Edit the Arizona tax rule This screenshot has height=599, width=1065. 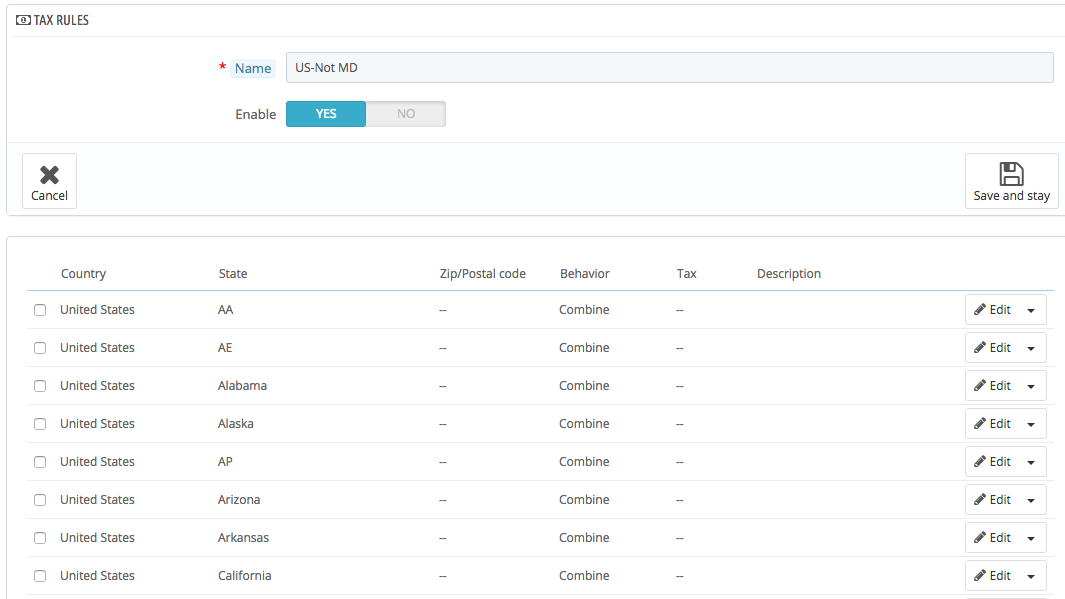[992, 500]
